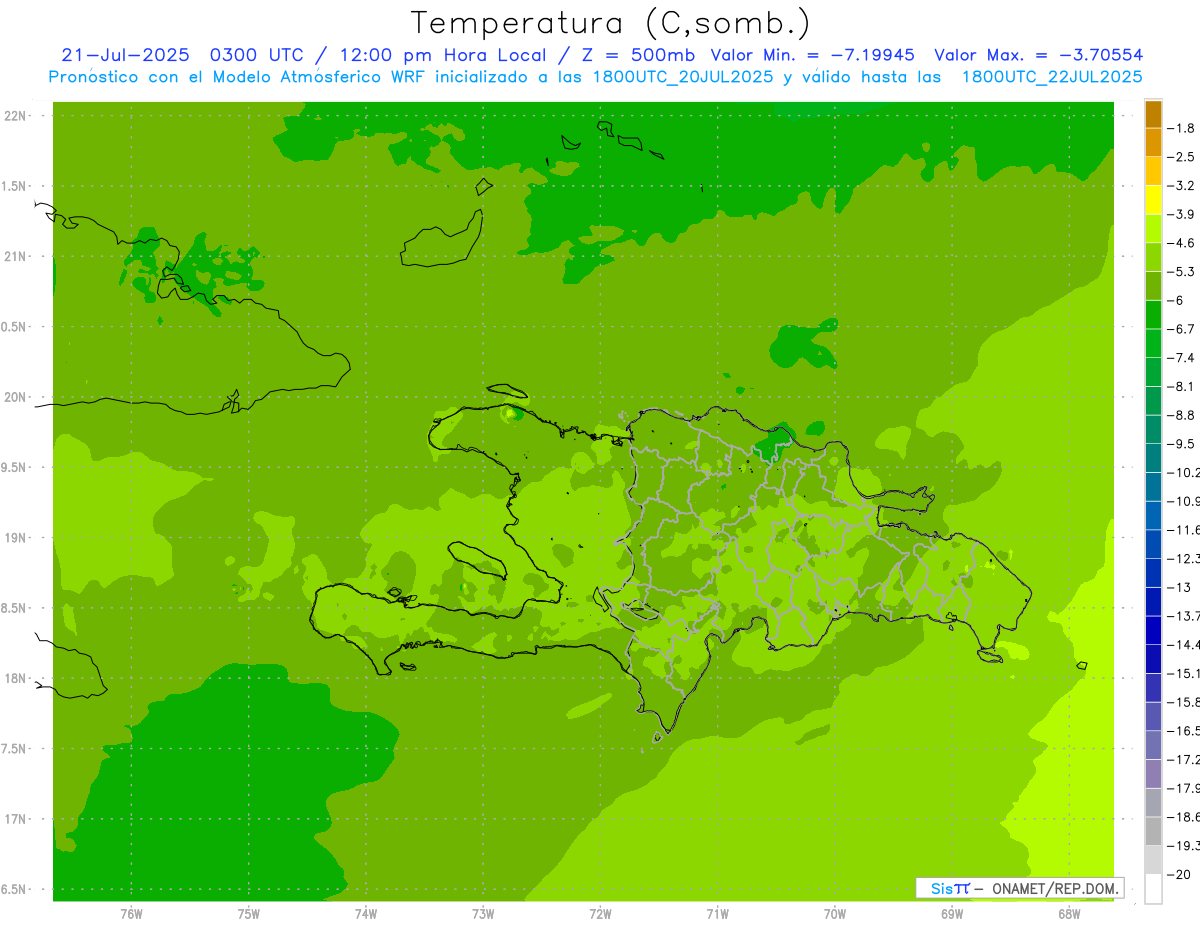
Task: Select the date text '21-Jul-2025'
Action: 125,55
